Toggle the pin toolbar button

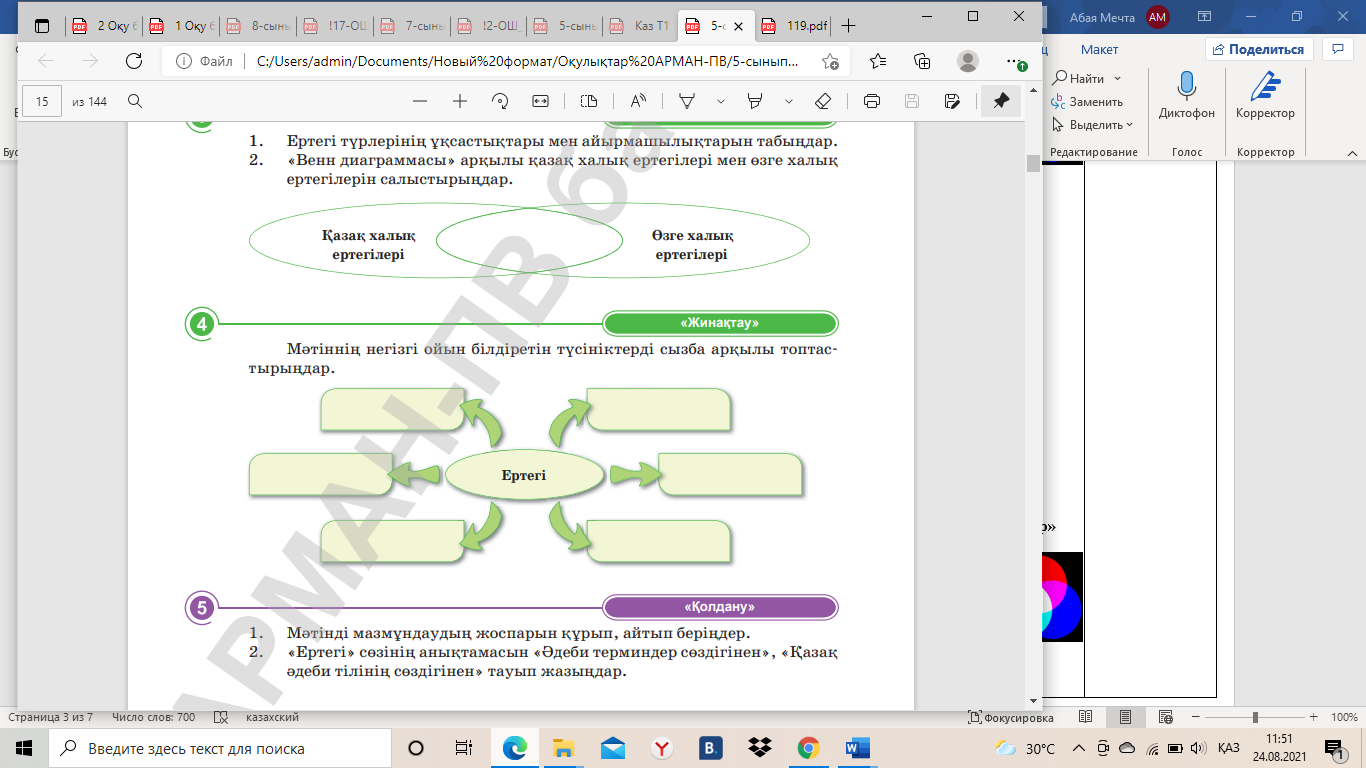tap(1001, 101)
